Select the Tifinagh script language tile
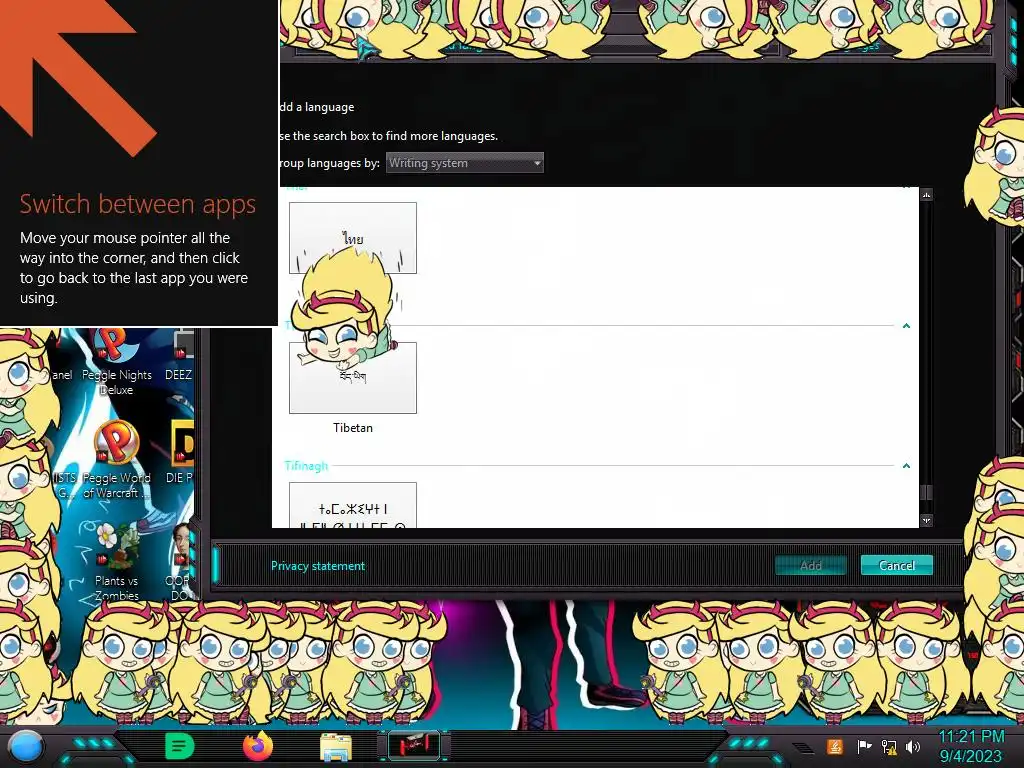This screenshot has width=1024, height=768. [353, 505]
